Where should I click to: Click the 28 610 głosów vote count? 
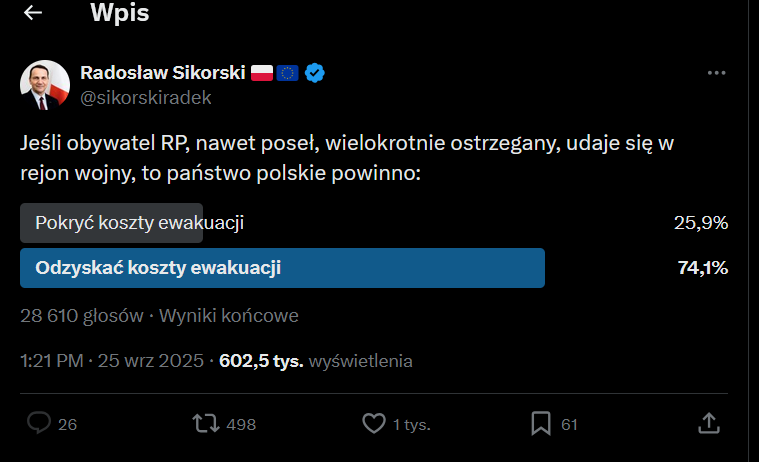point(82,316)
